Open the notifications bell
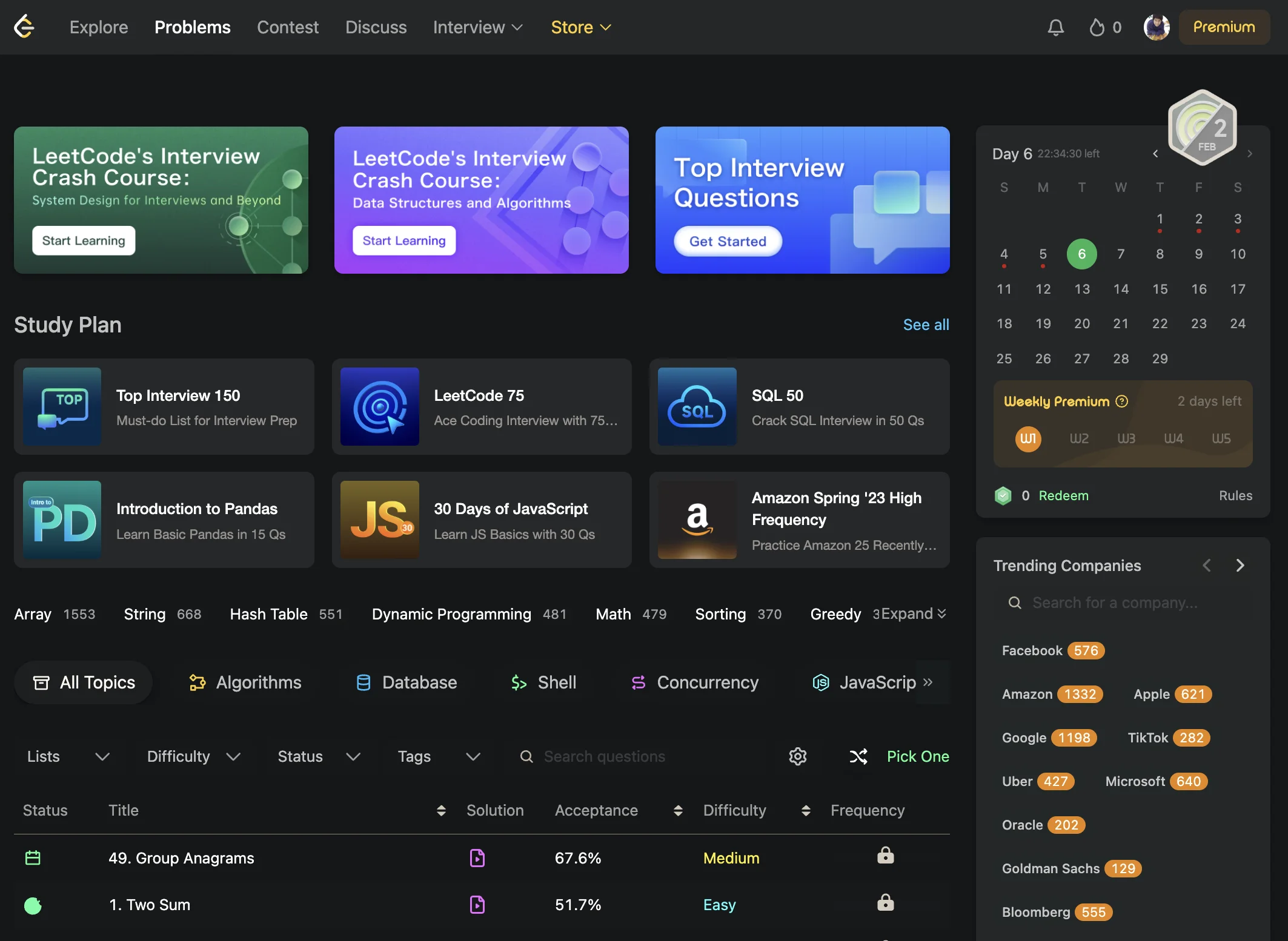1288x941 pixels. (1056, 27)
